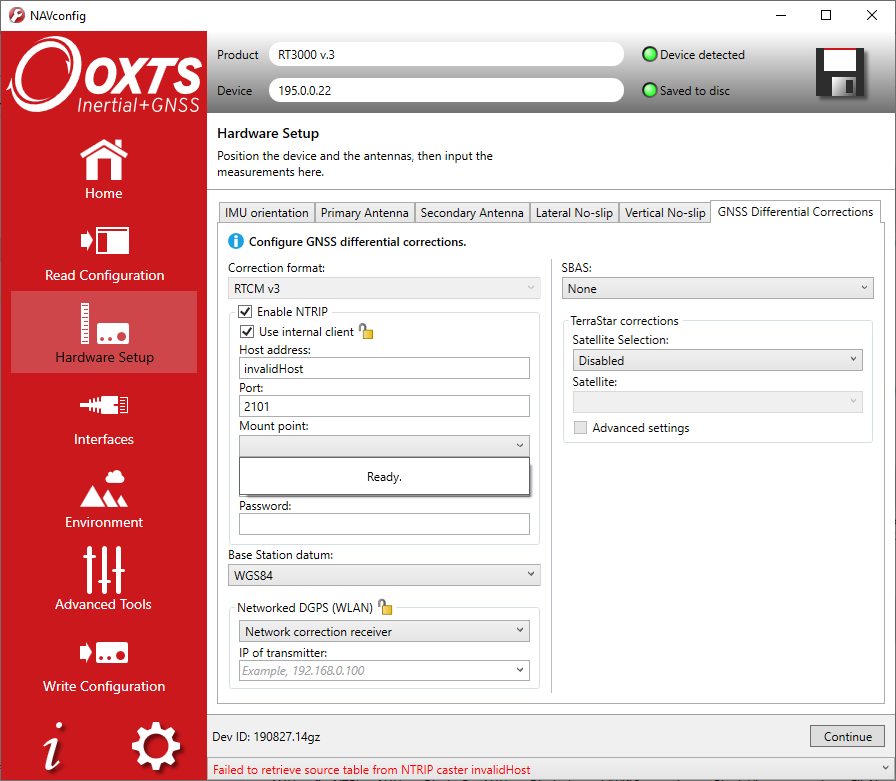Switch to the Primary Antenna tab
Screen dimensions: 896x781
coord(365,213)
